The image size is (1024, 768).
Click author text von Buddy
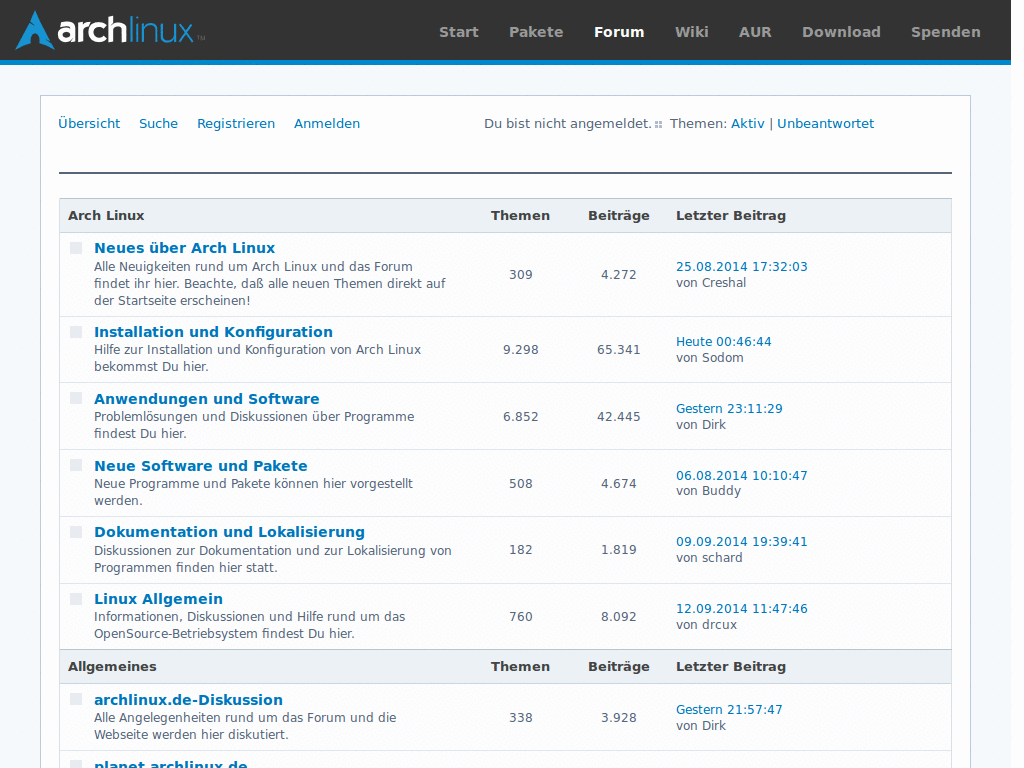[709, 491]
